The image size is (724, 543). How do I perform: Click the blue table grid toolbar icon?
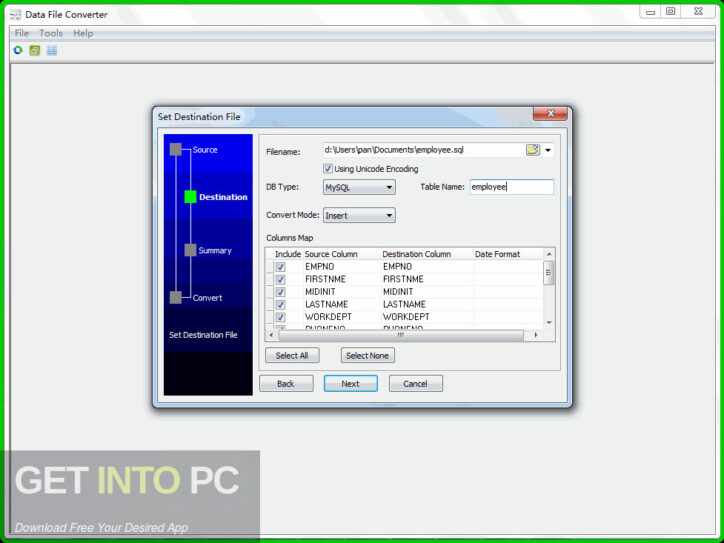point(52,50)
